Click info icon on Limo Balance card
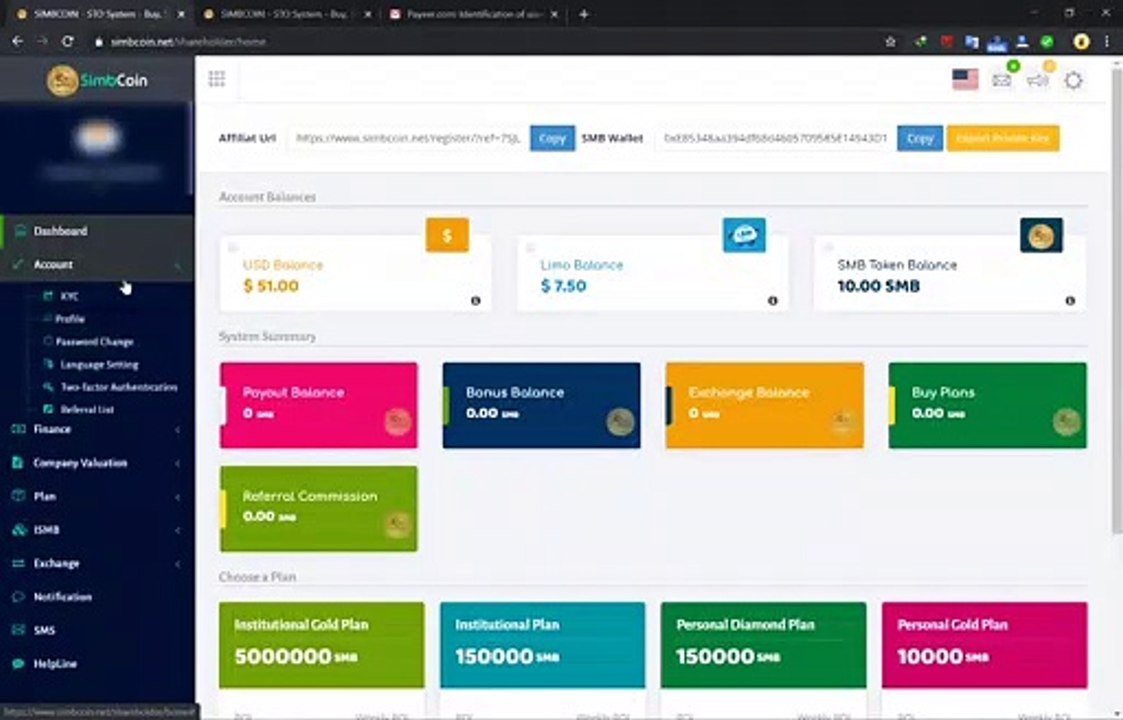This screenshot has width=1123, height=720. 773,301
